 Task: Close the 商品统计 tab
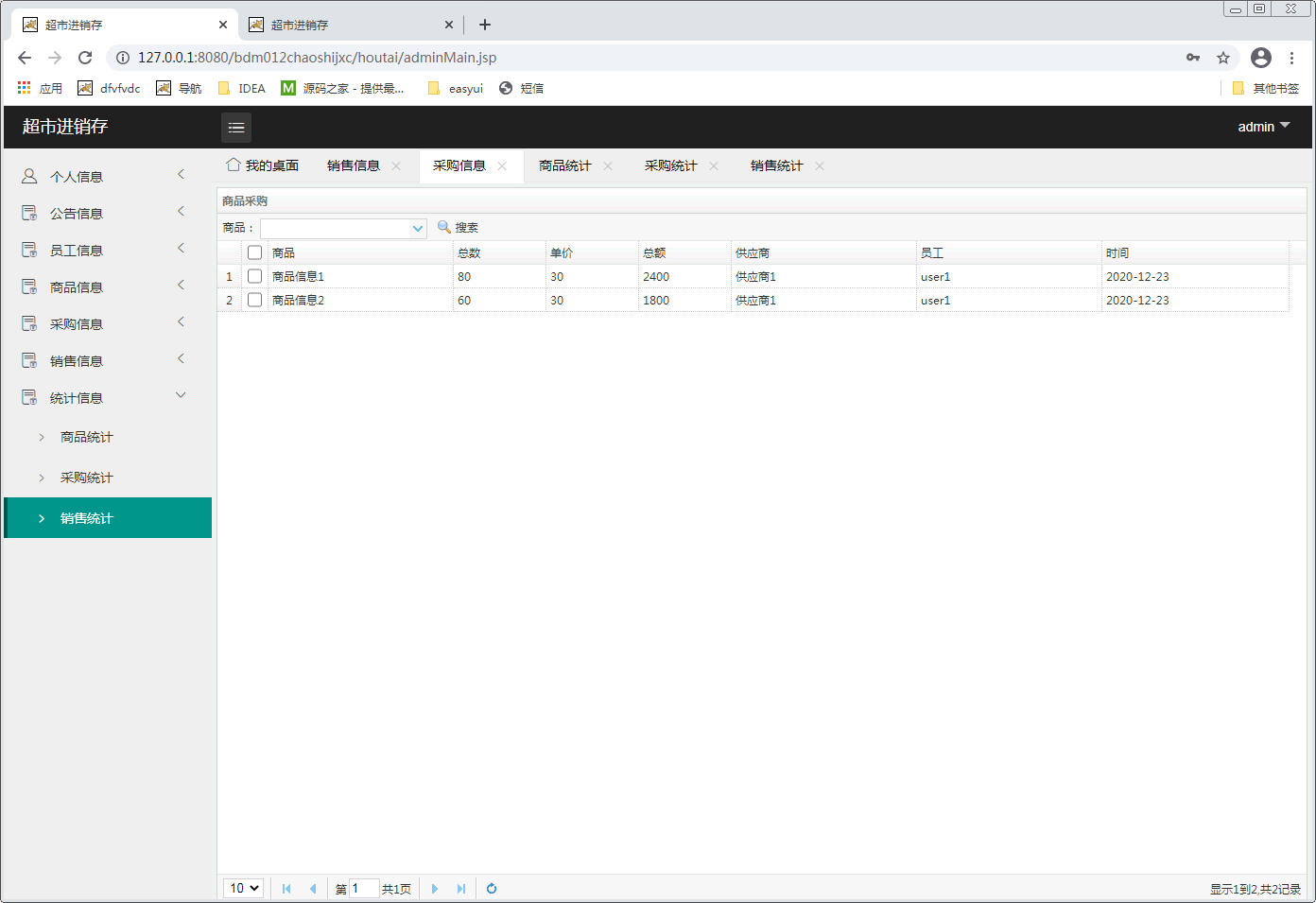608,166
